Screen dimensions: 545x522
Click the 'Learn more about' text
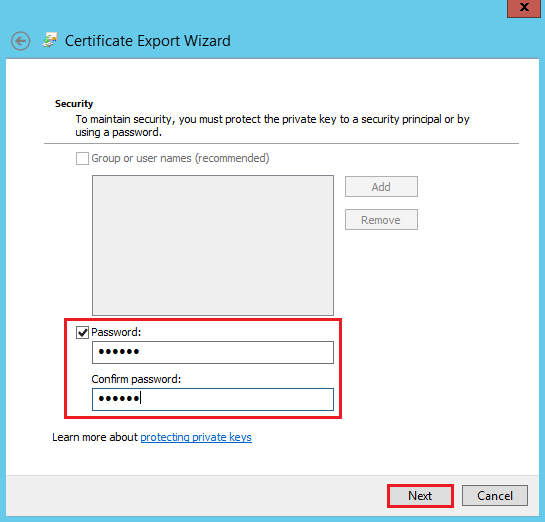95,437
